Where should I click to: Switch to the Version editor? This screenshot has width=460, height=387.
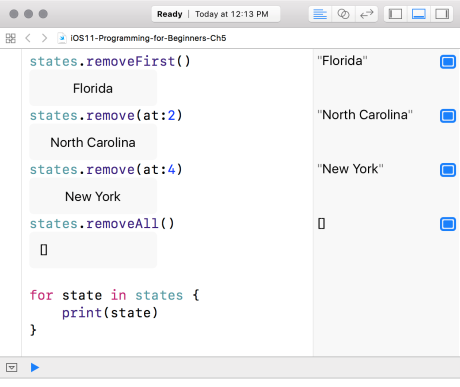tap(366, 14)
